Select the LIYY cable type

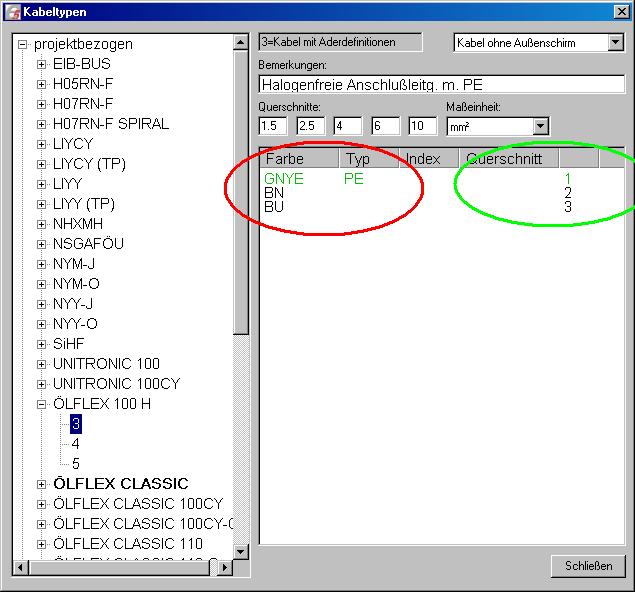[x=68, y=184]
